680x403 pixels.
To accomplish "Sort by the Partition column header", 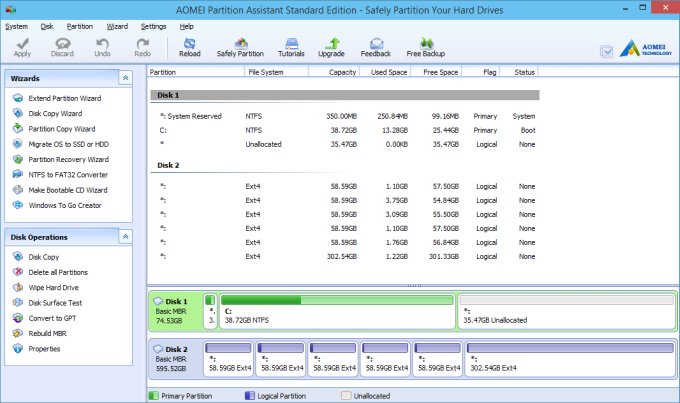I will [x=196, y=72].
